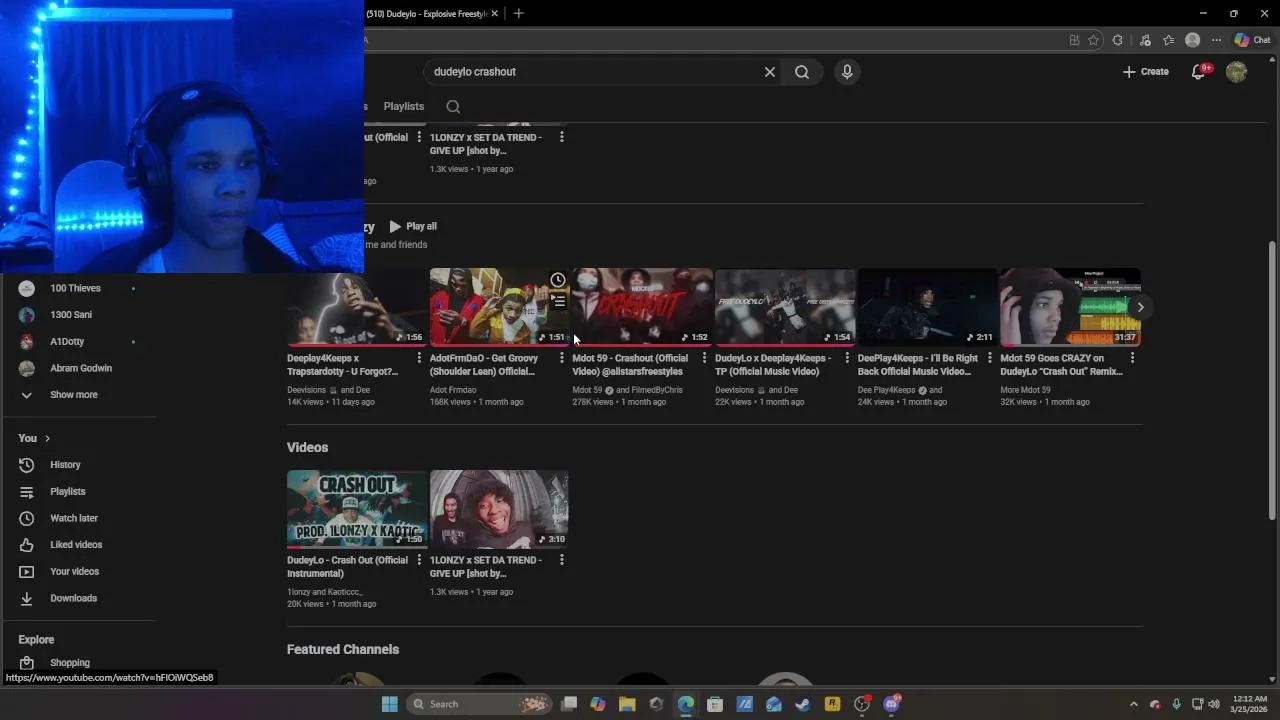Open 1LONZY x SET DA TREND thumbnail under Videos
Viewport: 1280px width, 720px height.
pos(499,509)
